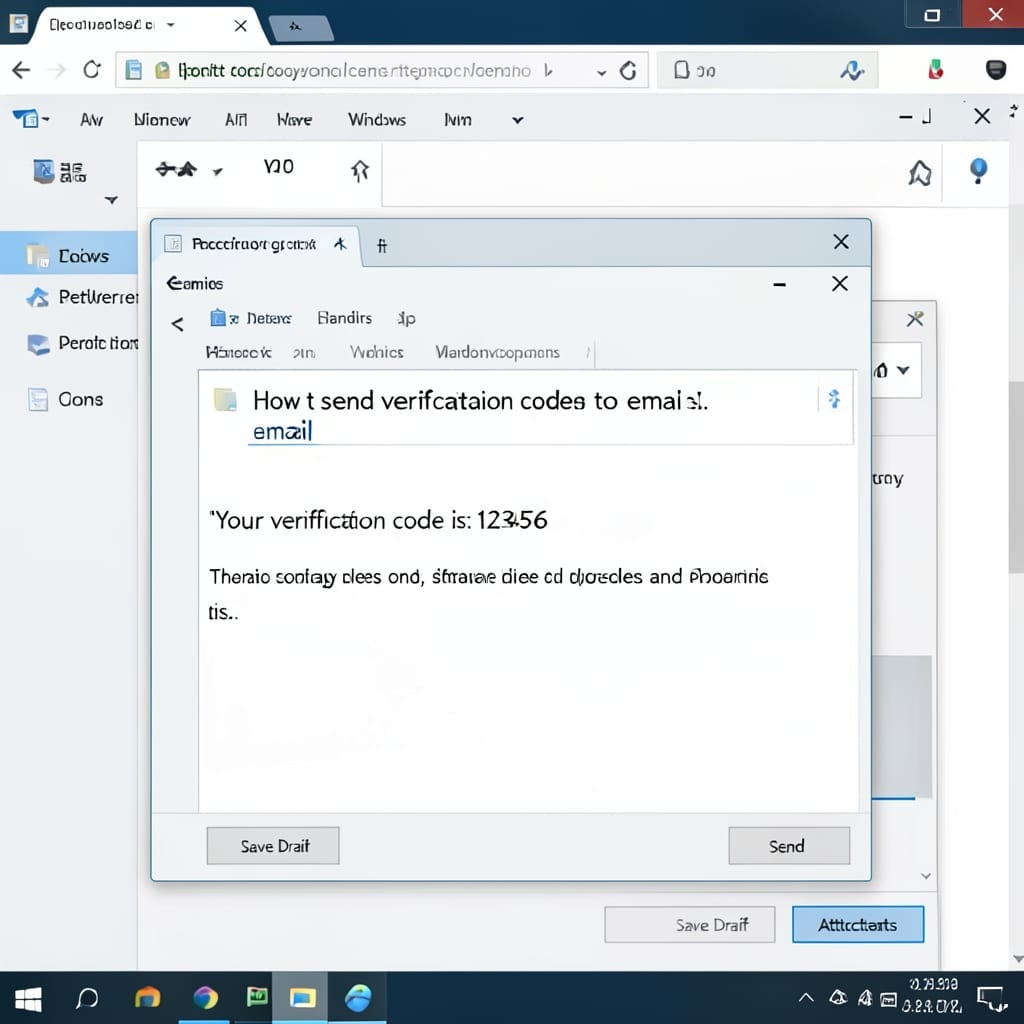1024x1024 pixels.
Task: Click the verification code message text
Action: [x=378, y=520]
